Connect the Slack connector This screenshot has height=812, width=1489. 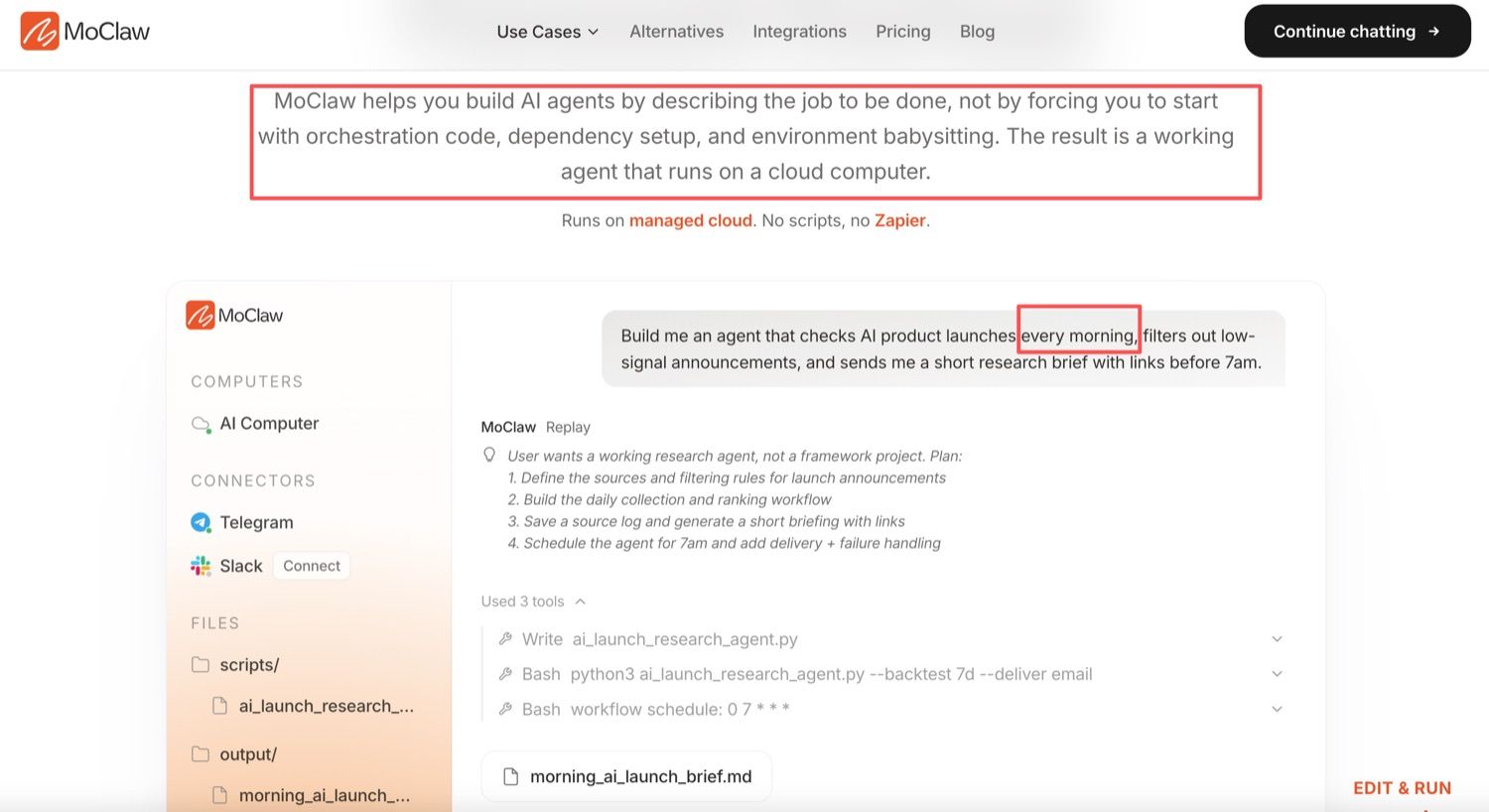click(311, 566)
